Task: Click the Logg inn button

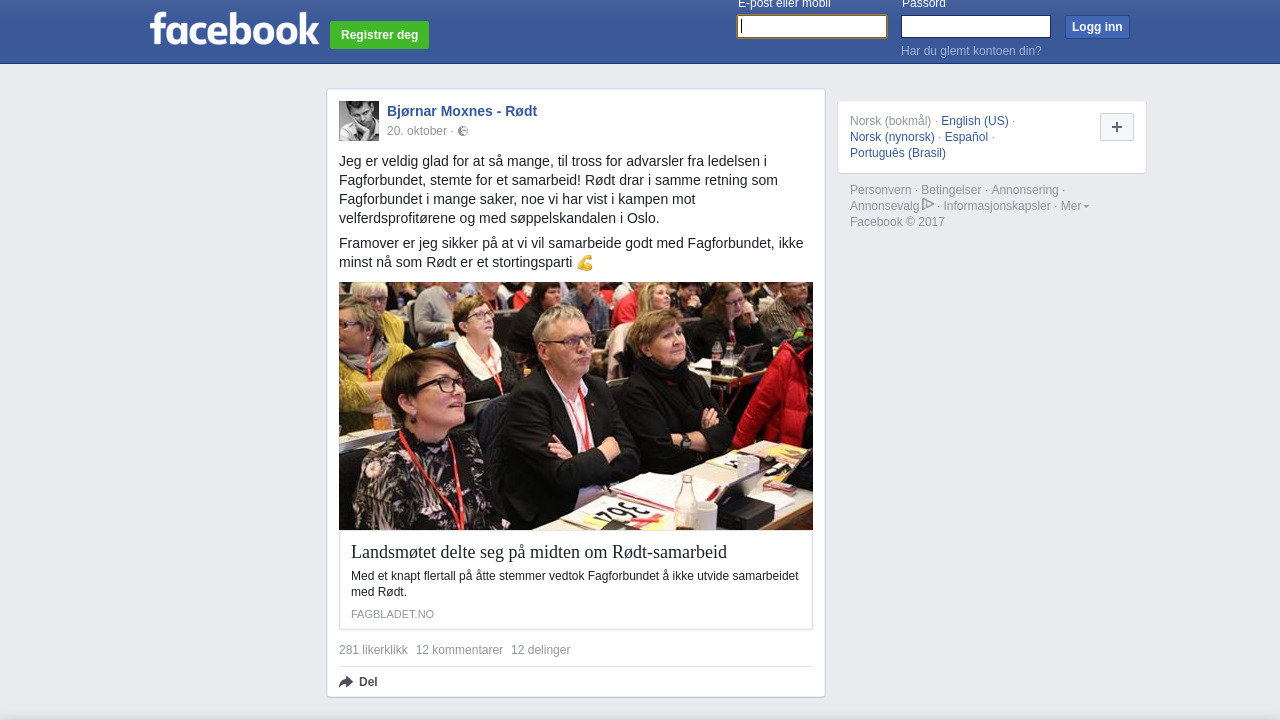Action: [1097, 27]
